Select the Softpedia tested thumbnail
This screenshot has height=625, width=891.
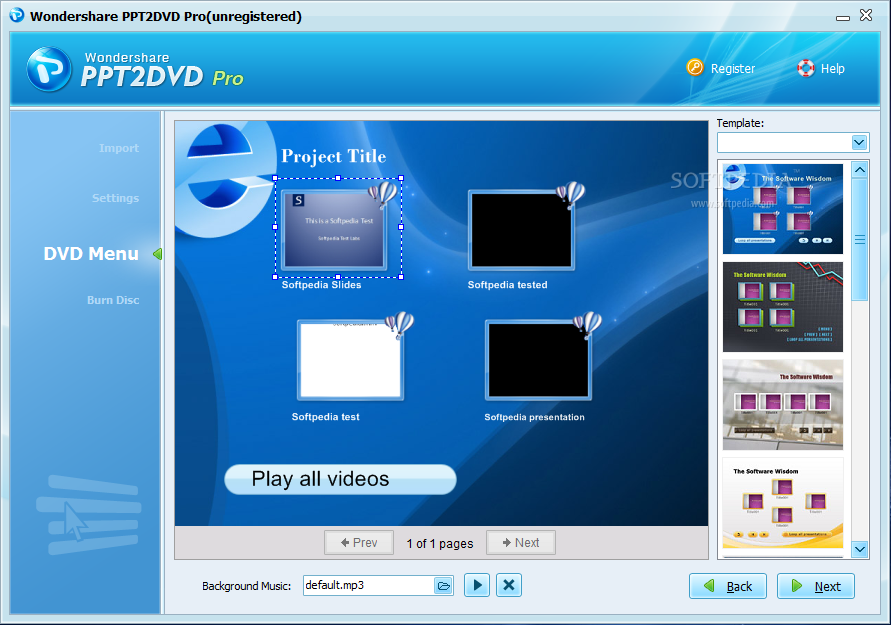[x=521, y=229]
